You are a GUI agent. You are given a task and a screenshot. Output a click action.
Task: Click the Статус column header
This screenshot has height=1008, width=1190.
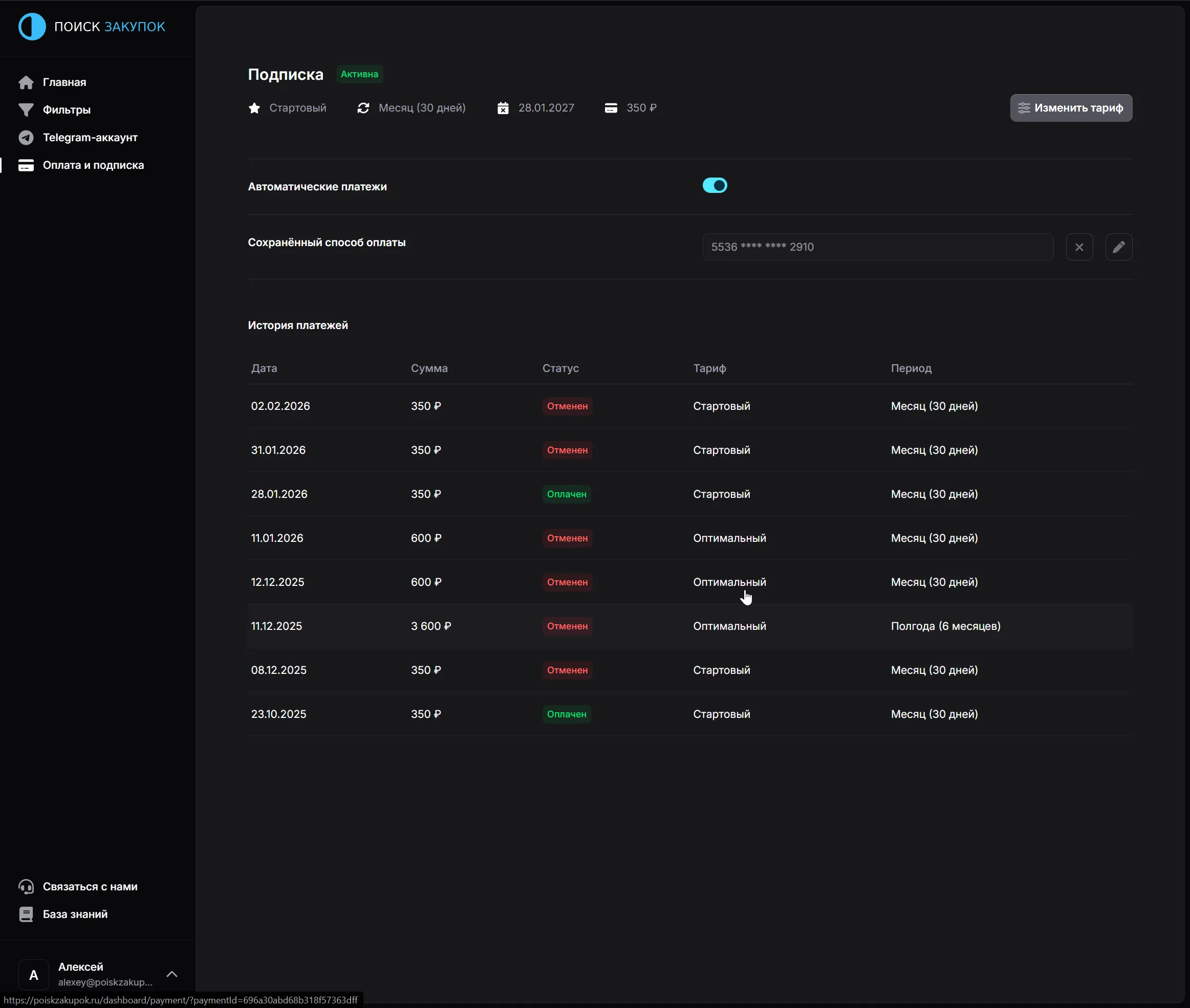pyautogui.click(x=560, y=368)
